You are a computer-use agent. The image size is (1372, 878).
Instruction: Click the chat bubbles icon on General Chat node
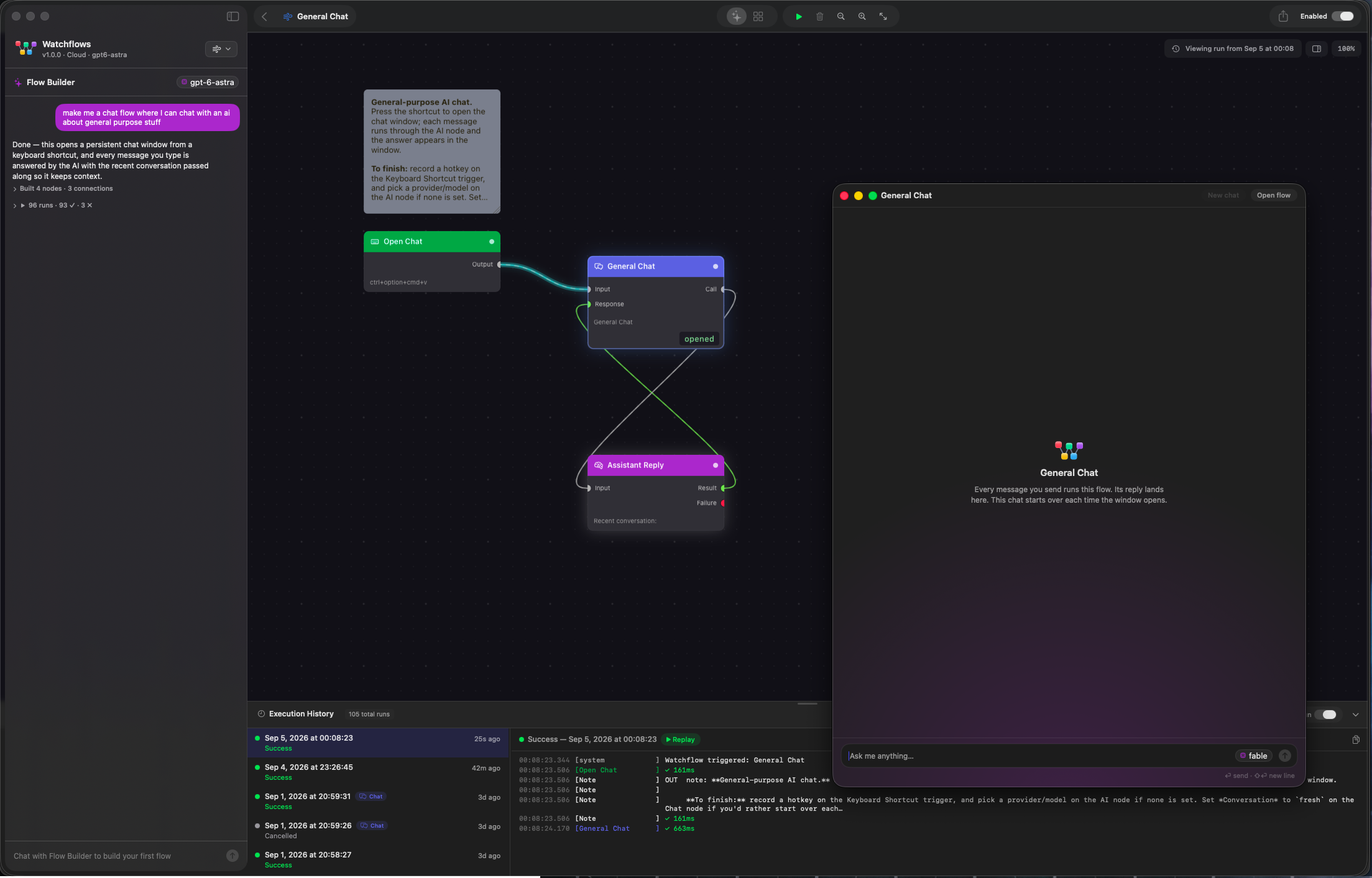tap(599, 266)
